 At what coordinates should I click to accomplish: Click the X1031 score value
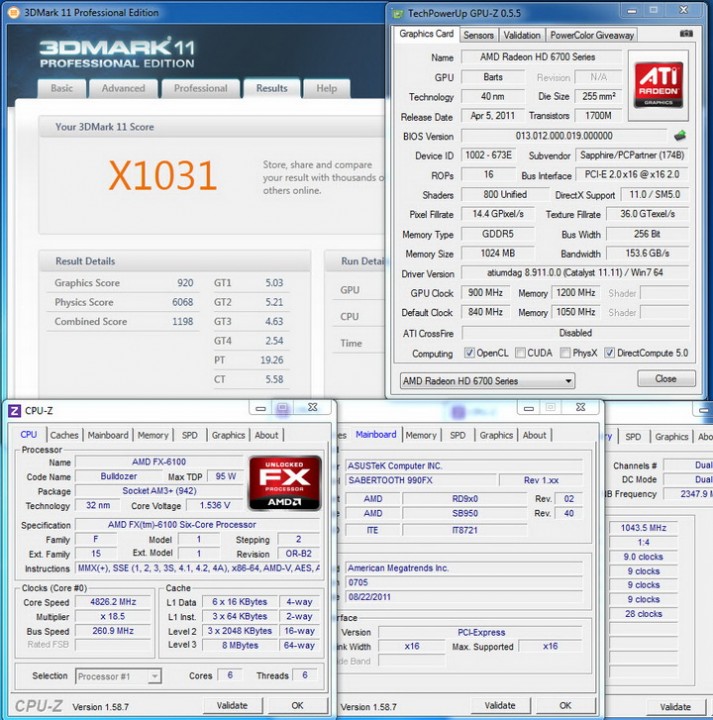[x=163, y=175]
